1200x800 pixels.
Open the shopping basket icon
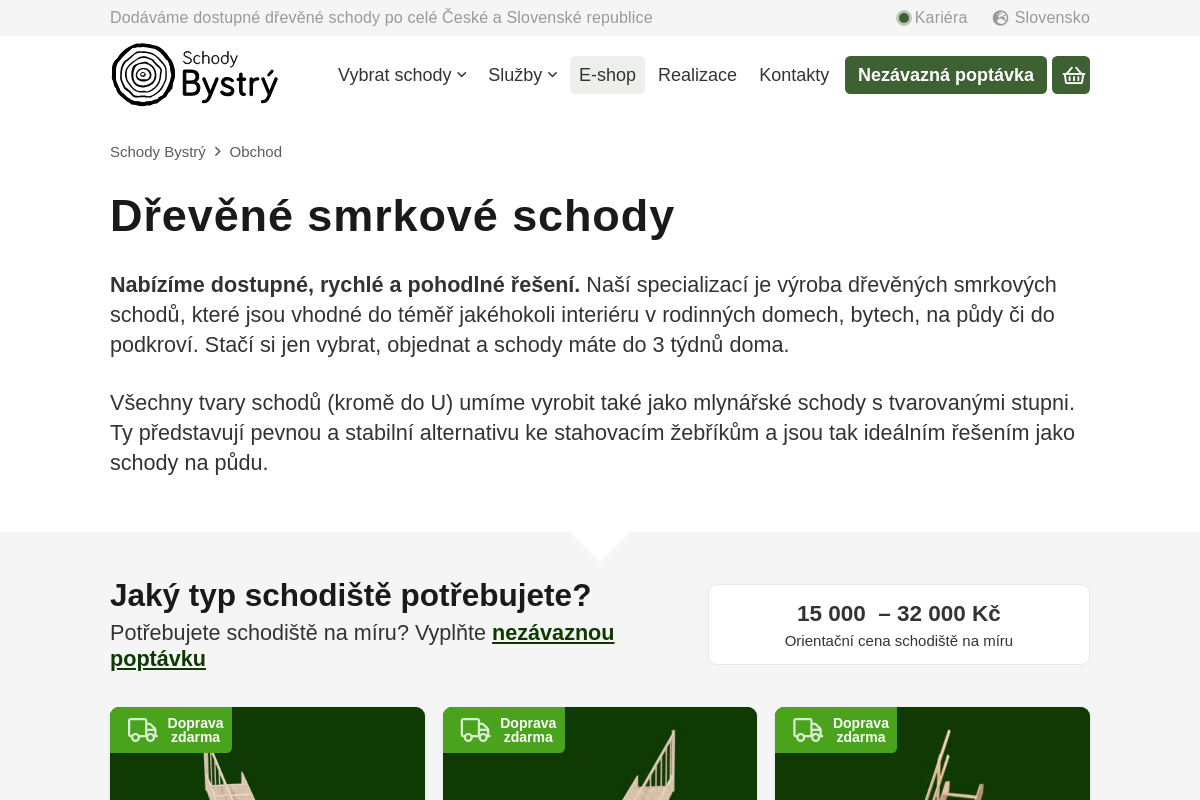click(x=1070, y=75)
